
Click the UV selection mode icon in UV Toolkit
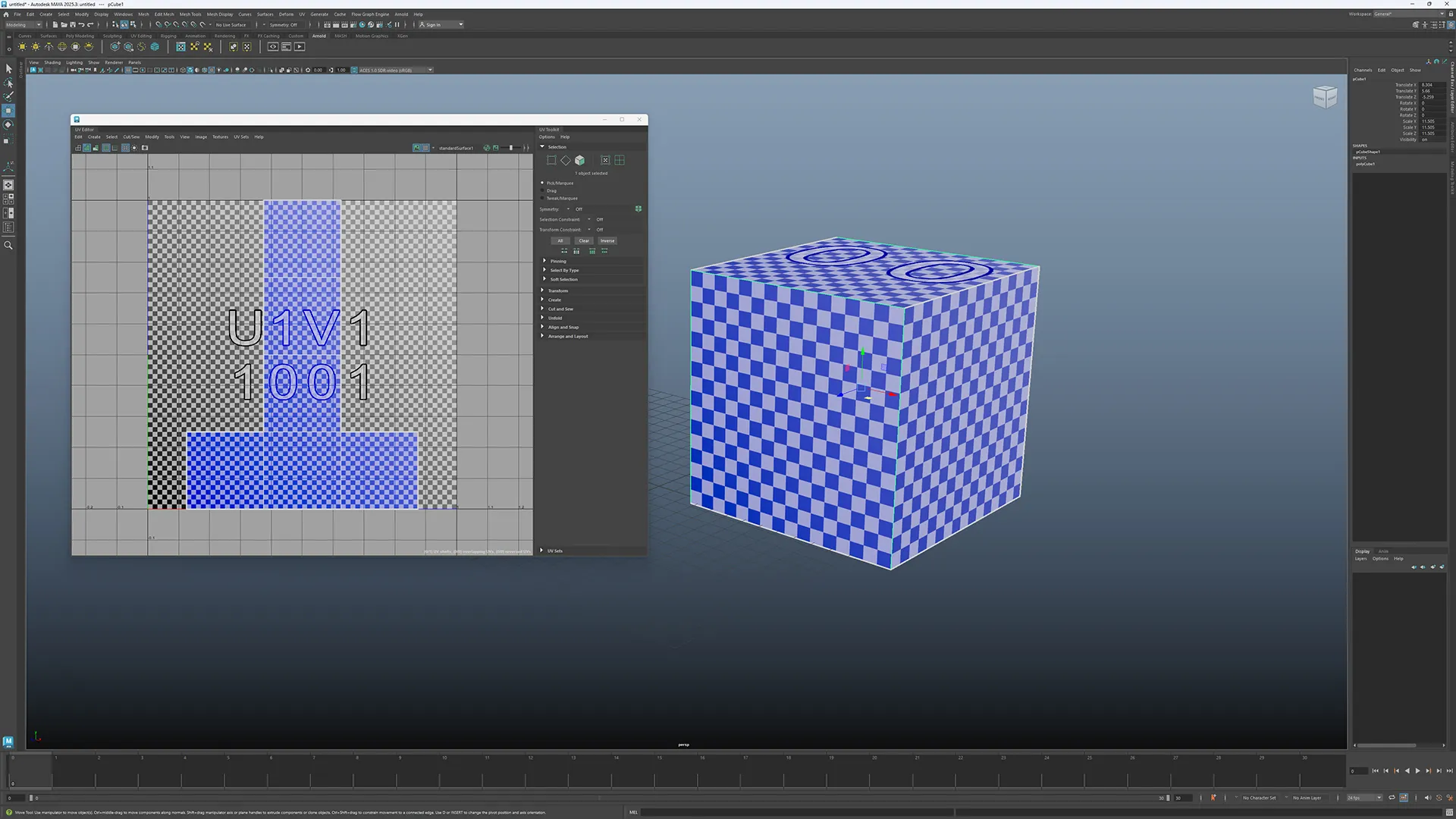[x=605, y=160]
